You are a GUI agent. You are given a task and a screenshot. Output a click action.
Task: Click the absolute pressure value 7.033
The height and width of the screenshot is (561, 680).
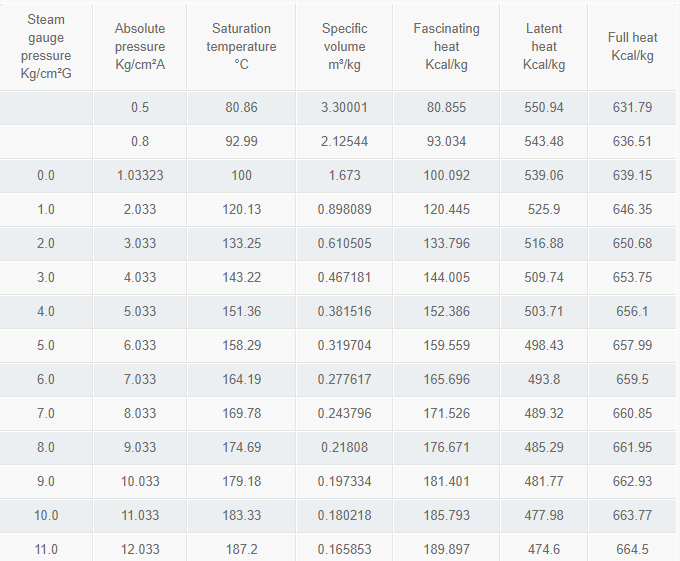(x=140, y=380)
